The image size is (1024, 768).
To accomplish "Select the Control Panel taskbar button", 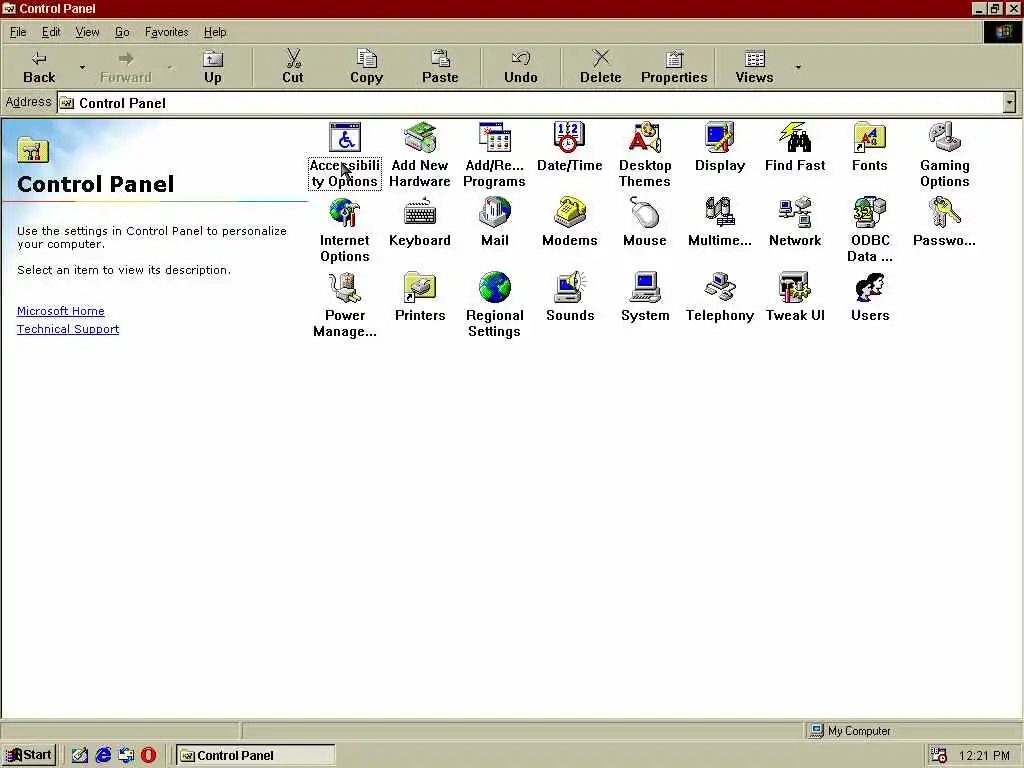I will tap(256, 756).
